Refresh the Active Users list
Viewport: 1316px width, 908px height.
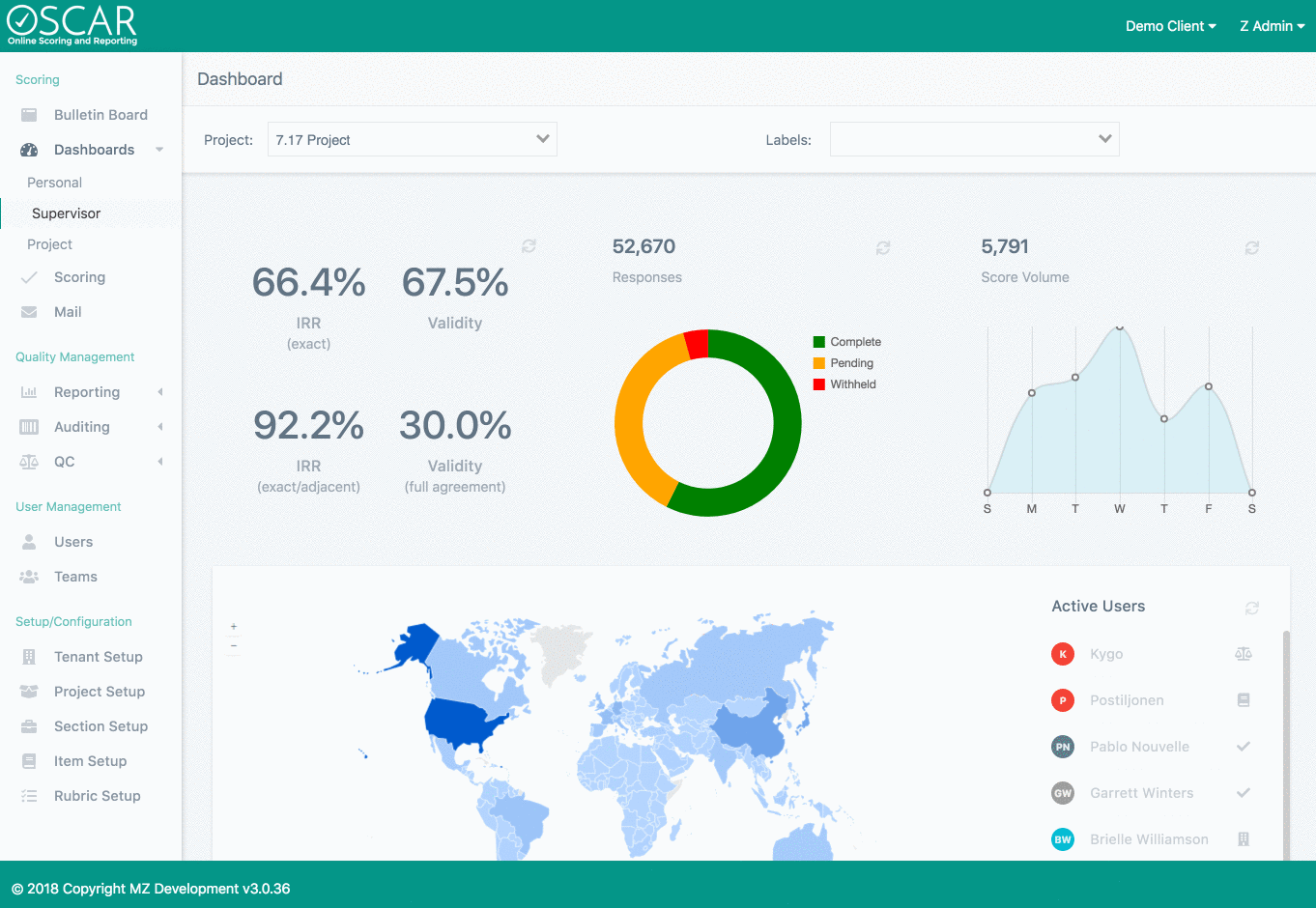pos(1252,608)
